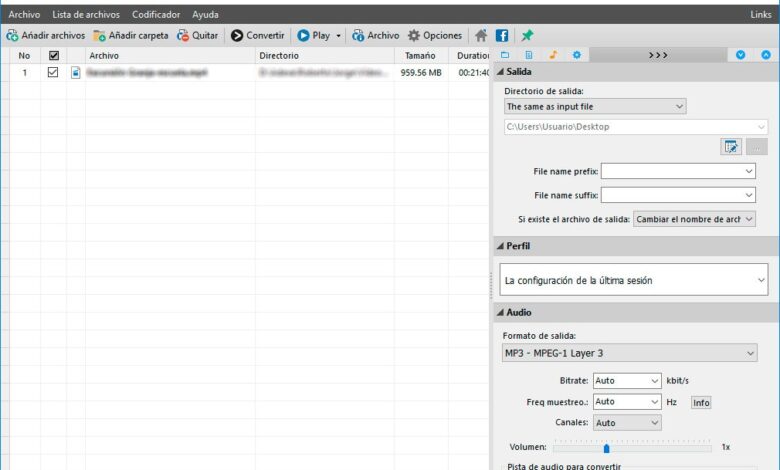780x470 pixels.
Task: Click the Quitar toolbar button
Action: pyautogui.click(x=197, y=35)
